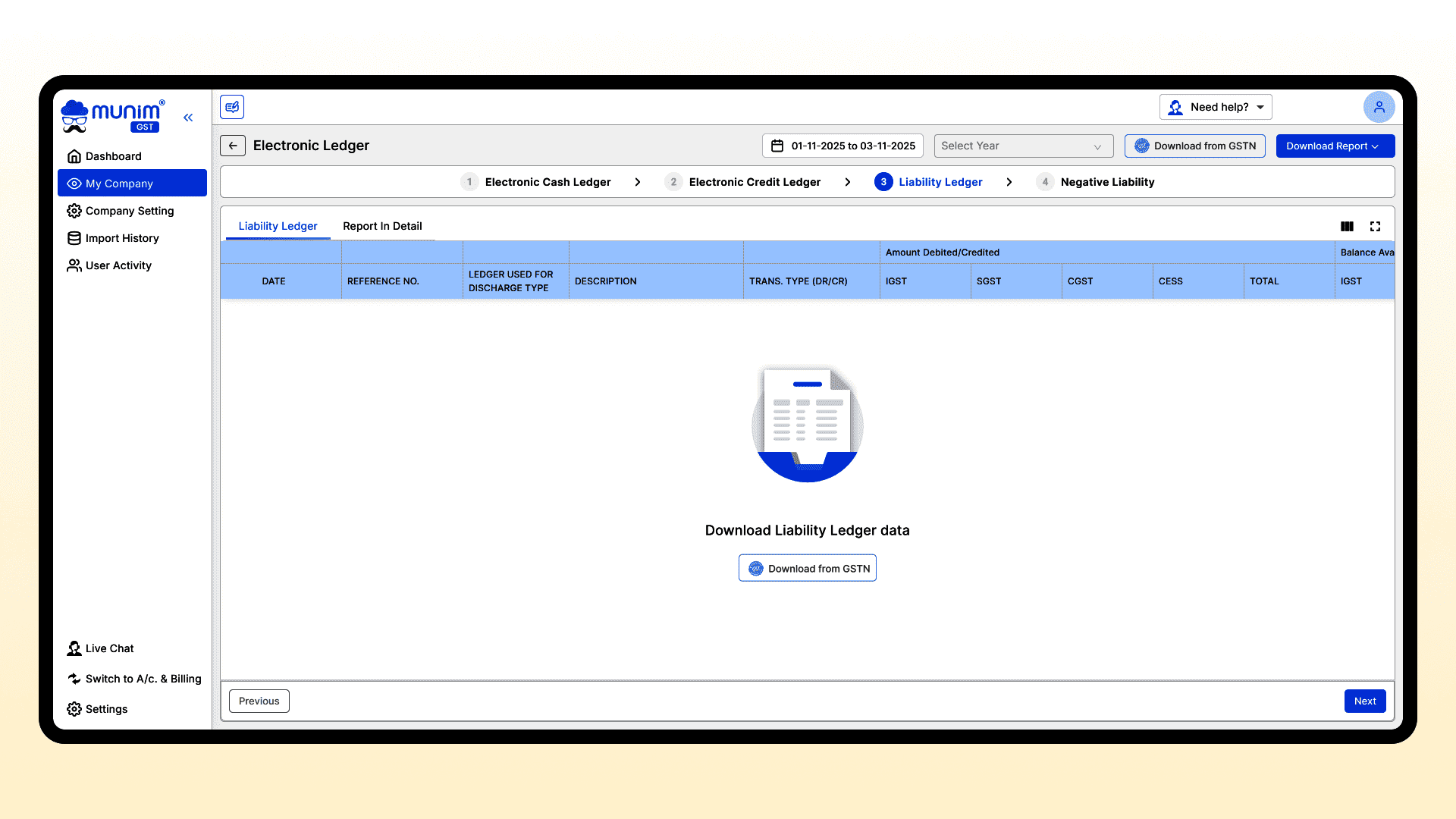Open Settings at sidebar bottom

106,709
